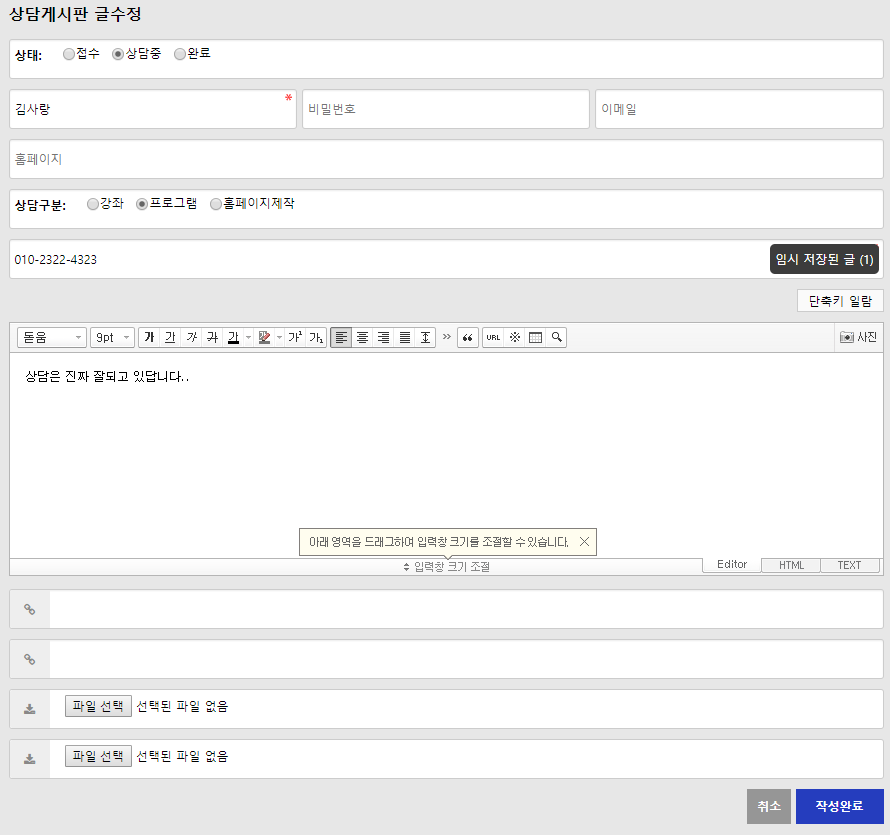This screenshot has height=835, width=890.
Task: Open the 9pt font size dropdown
Action: click(x=112, y=338)
